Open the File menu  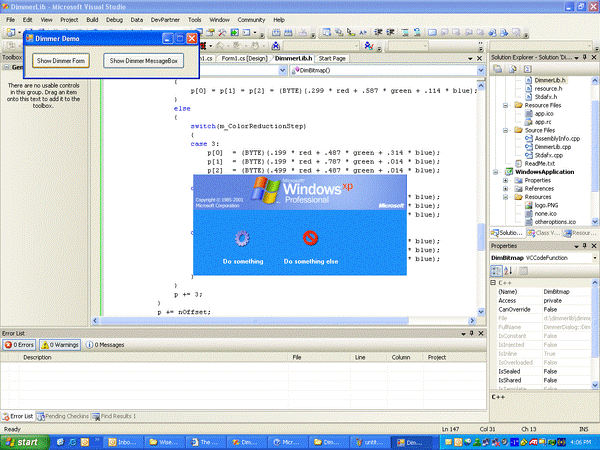(10, 20)
